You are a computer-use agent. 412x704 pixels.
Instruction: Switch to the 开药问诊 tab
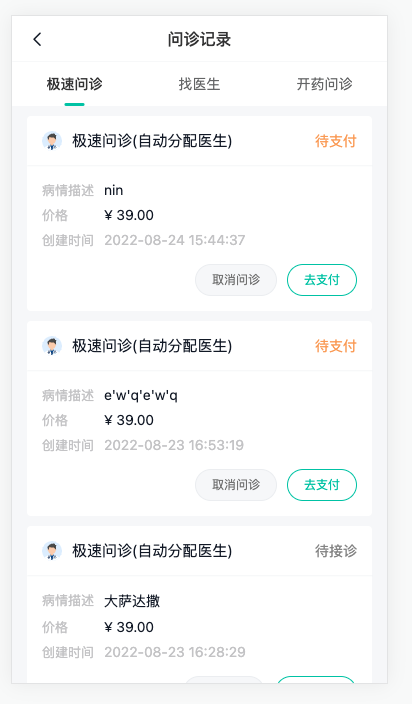coord(324,84)
